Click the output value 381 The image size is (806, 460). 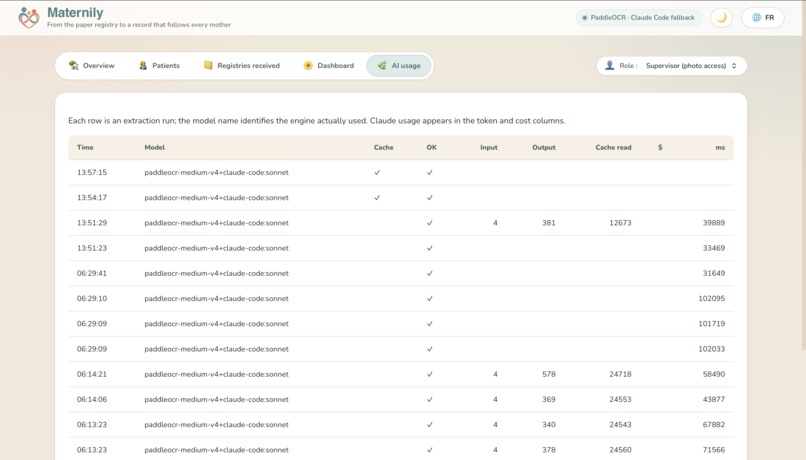click(548, 223)
